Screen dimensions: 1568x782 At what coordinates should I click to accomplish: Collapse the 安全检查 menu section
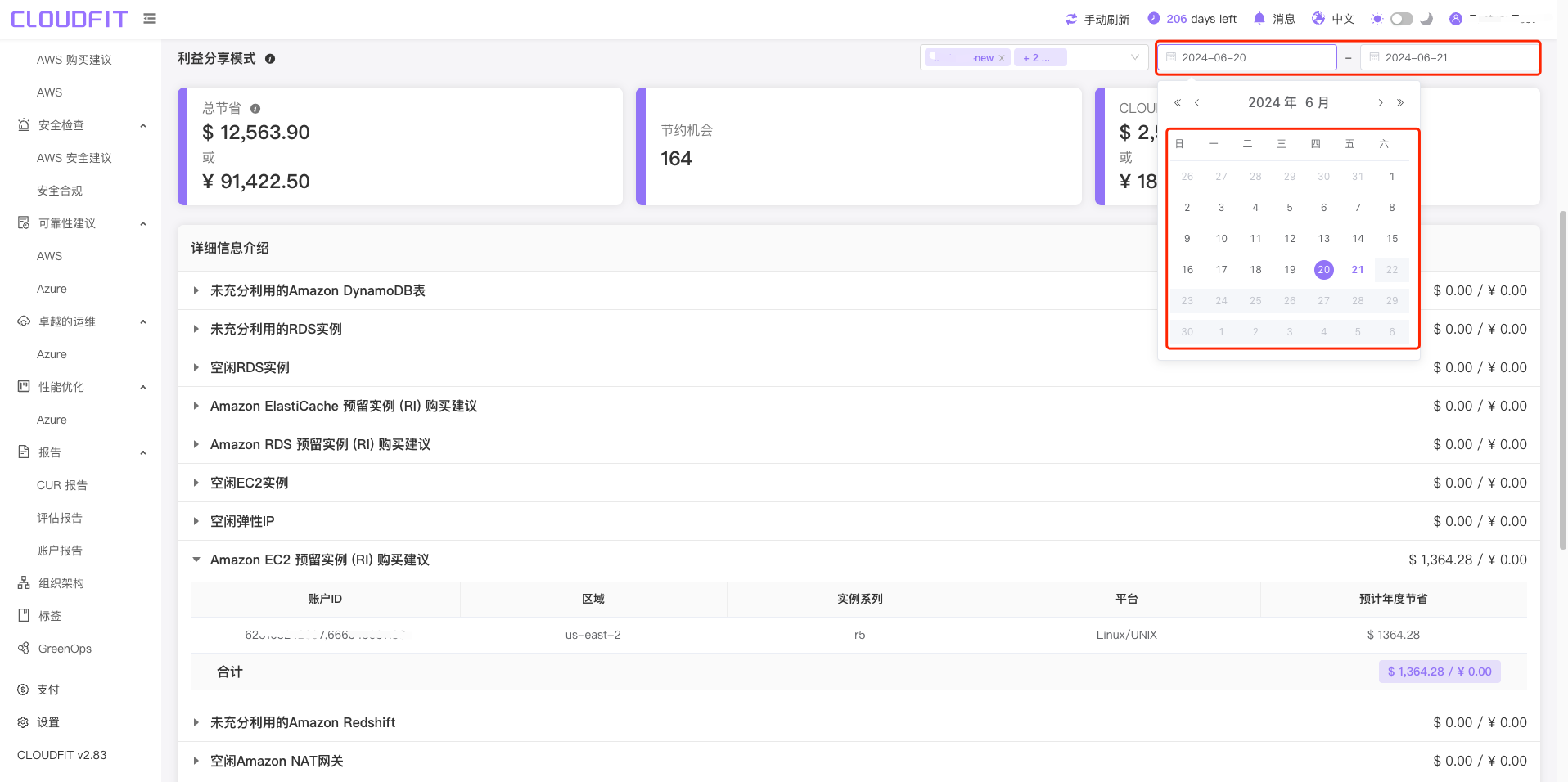tap(143, 125)
